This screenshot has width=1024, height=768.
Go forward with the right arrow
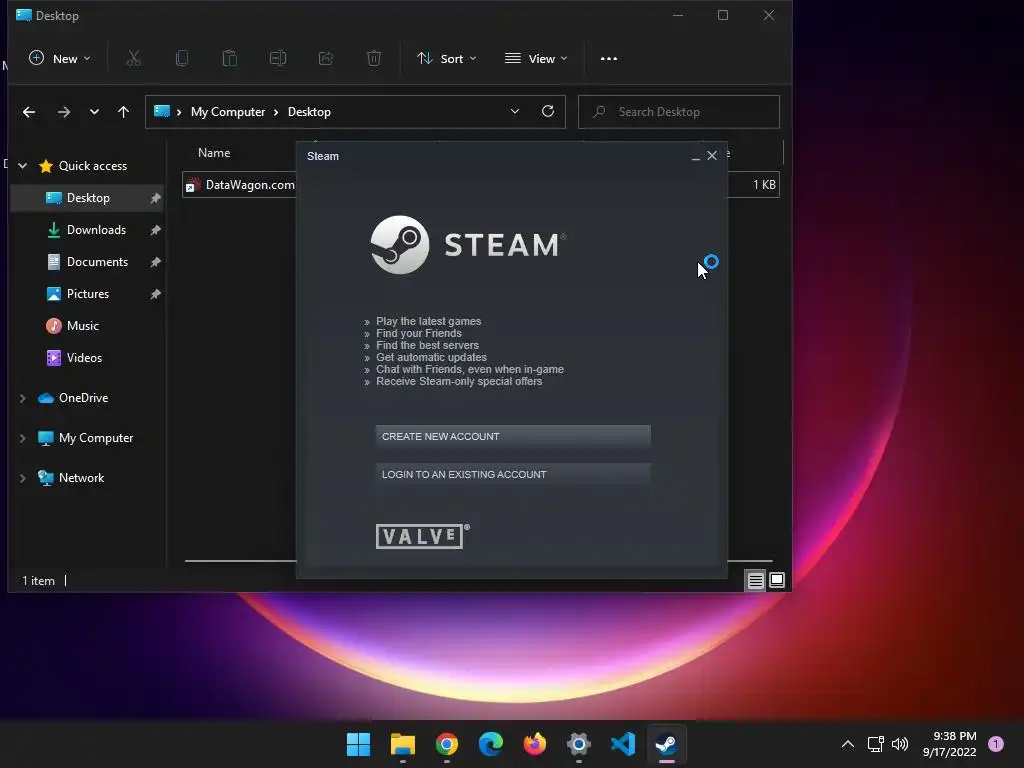[x=63, y=112]
